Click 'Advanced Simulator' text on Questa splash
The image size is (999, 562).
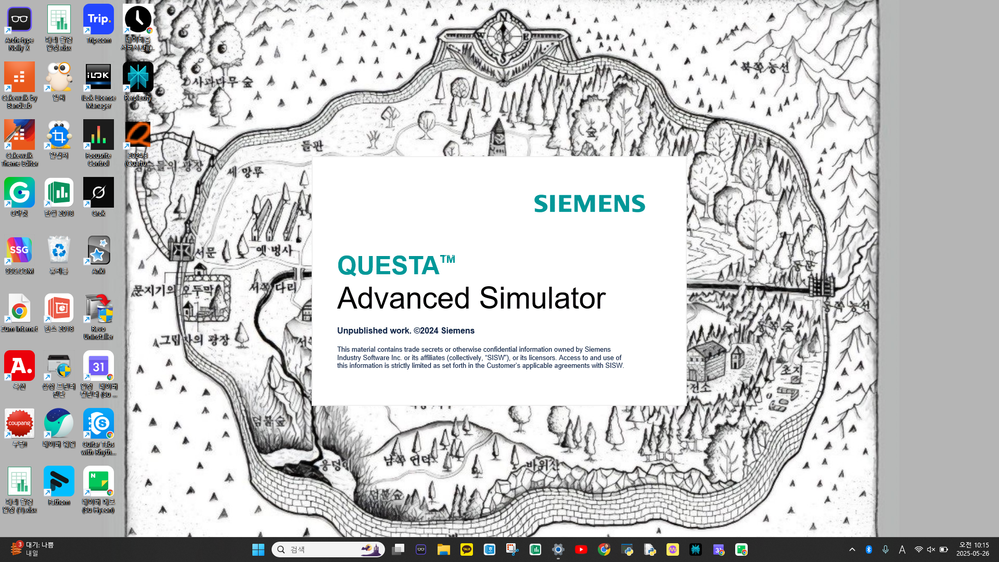pyautogui.click(x=471, y=298)
